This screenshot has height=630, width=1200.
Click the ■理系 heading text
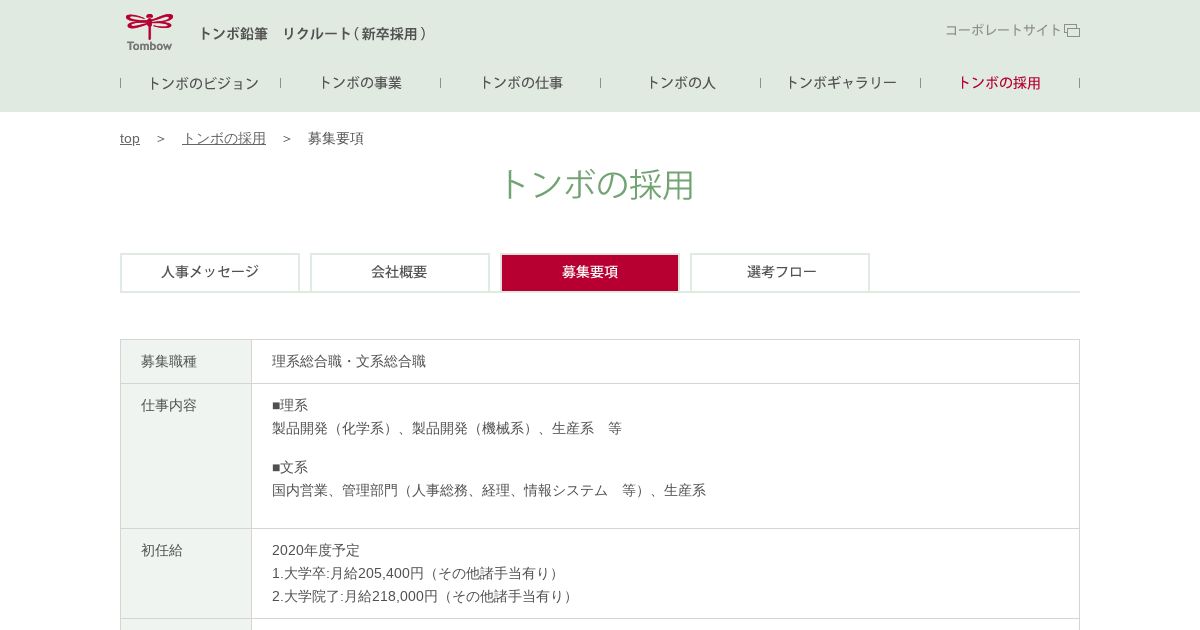[x=290, y=406]
